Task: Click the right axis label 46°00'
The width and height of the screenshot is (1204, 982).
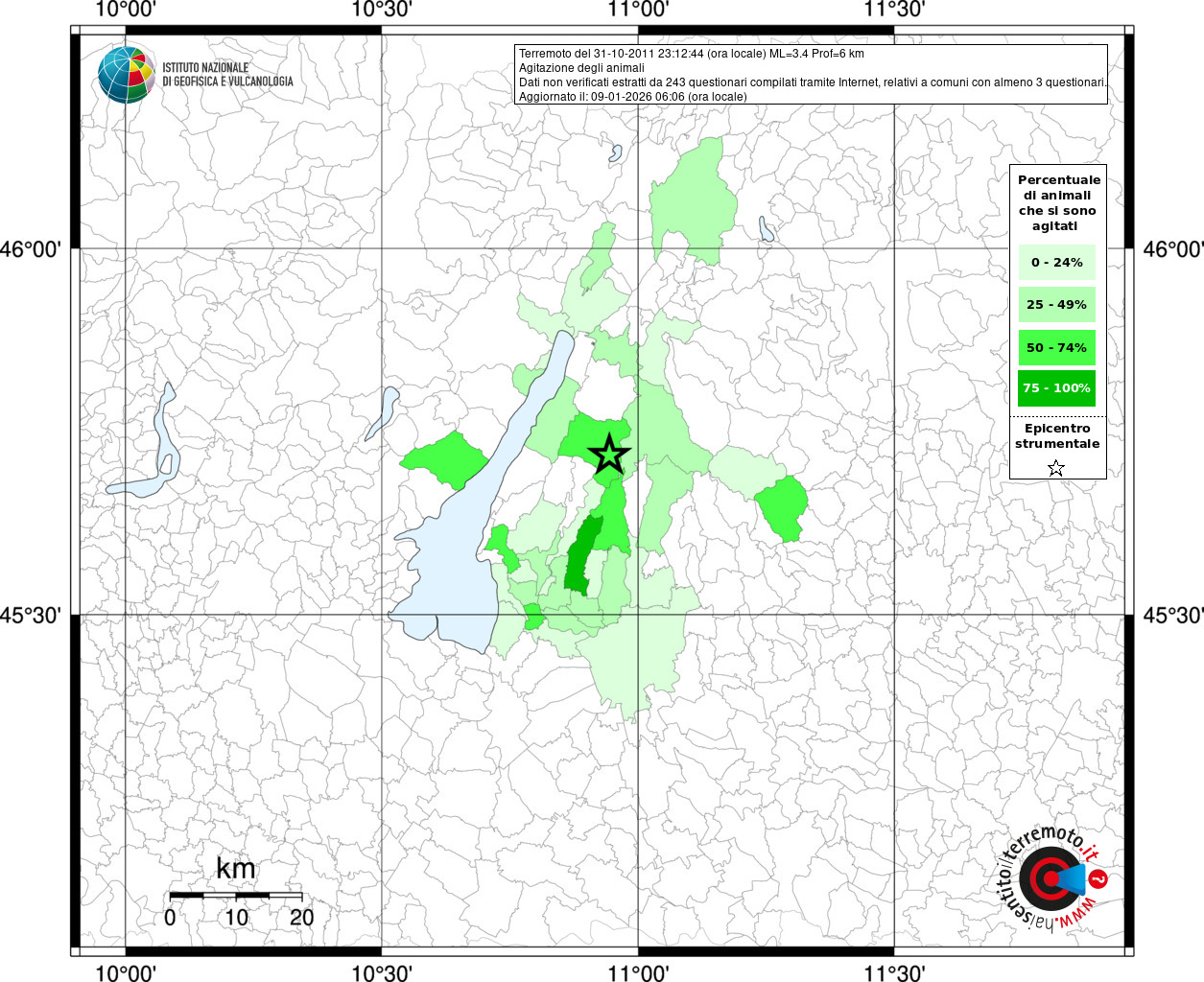Action: (1173, 249)
